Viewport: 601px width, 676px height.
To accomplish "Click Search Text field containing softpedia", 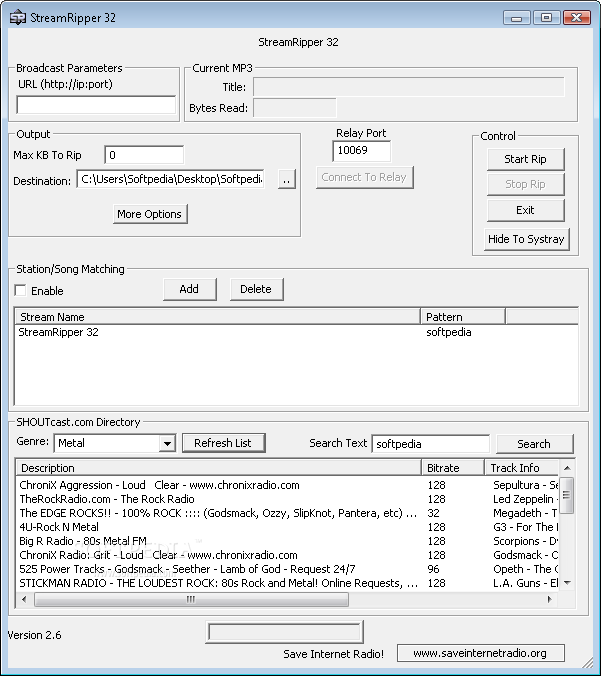I will (x=430, y=444).
